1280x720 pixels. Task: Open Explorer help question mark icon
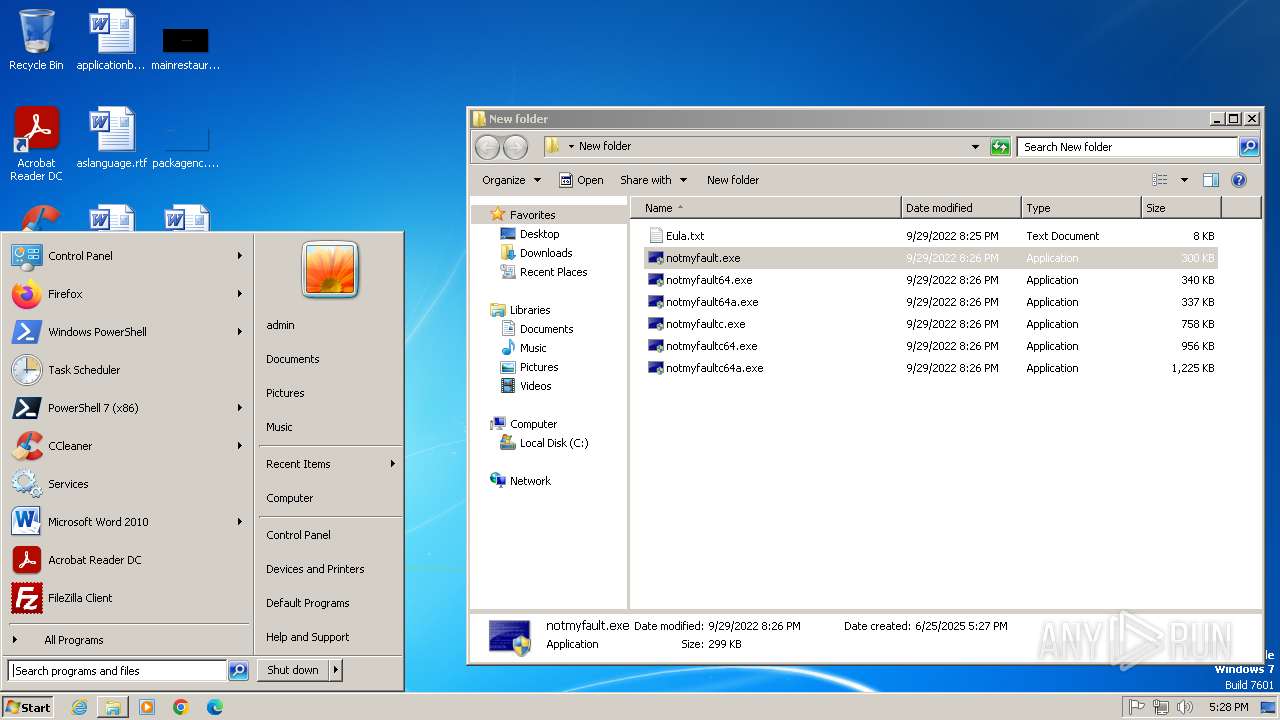(x=1239, y=180)
